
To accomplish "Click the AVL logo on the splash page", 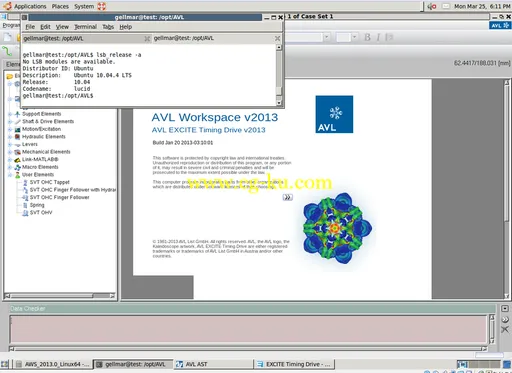I will tap(334, 114).
